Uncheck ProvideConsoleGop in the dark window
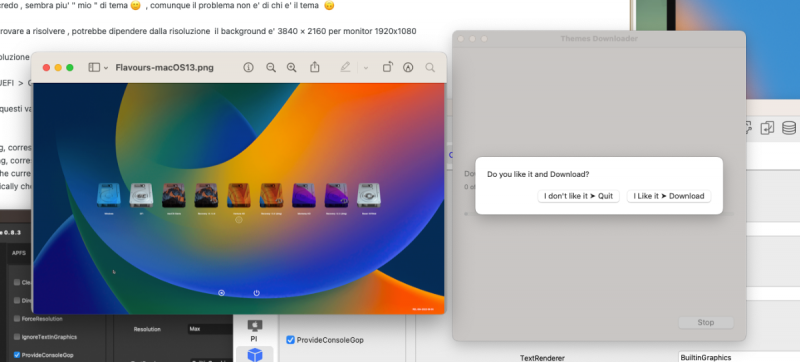 click(x=17, y=355)
